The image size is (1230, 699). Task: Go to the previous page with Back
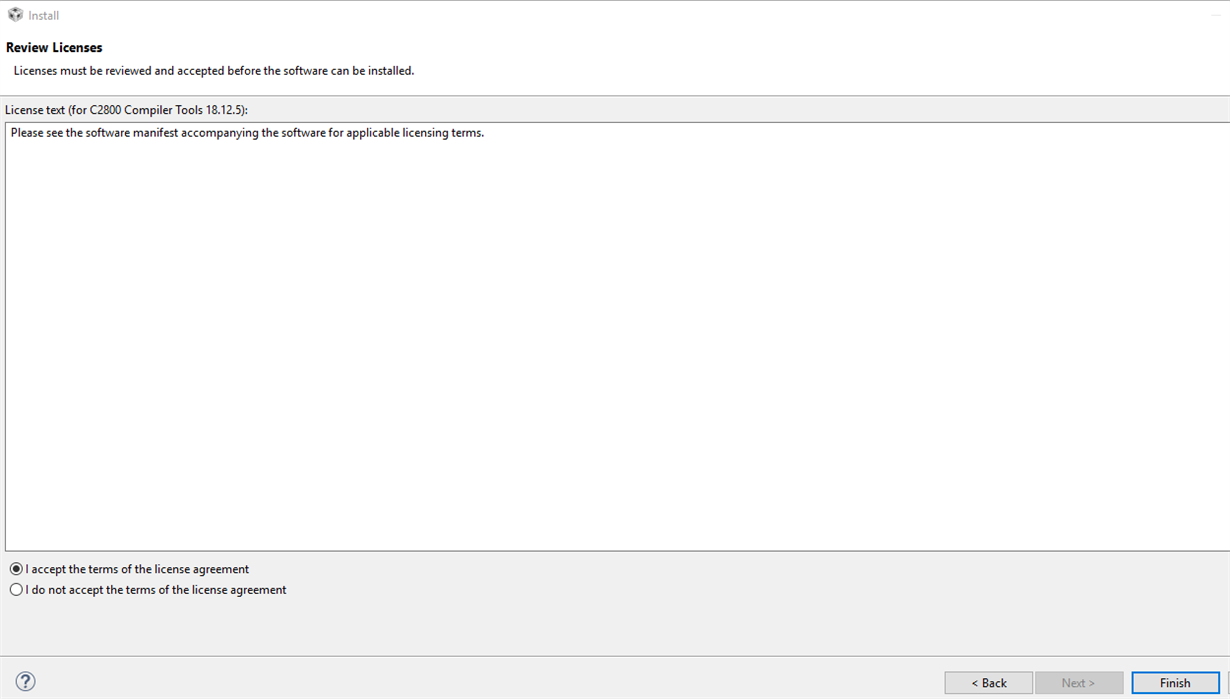(x=988, y=683)
